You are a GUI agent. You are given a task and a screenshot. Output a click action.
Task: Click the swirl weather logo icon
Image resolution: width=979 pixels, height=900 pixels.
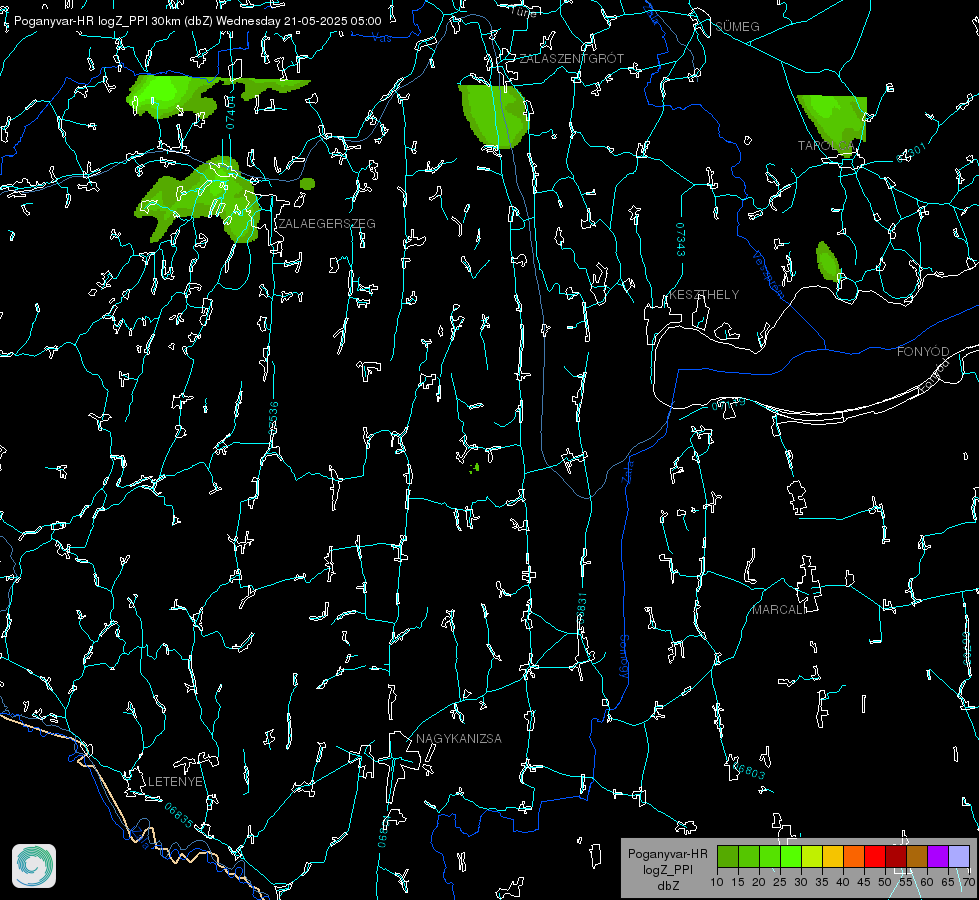pos(34,866)
